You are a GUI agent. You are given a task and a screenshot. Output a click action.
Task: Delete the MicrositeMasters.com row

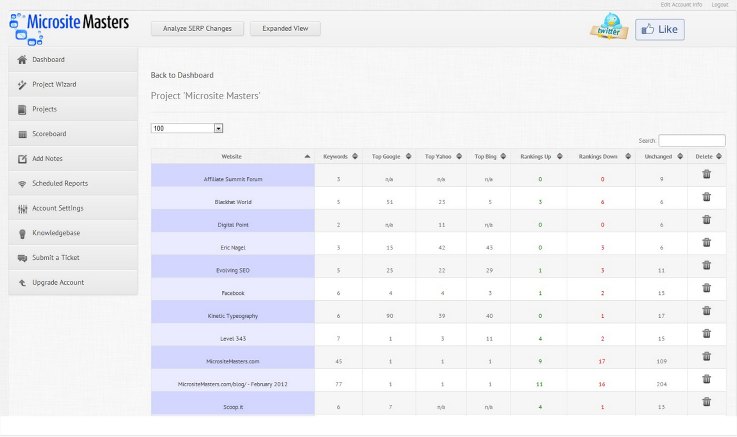[706, 356]
